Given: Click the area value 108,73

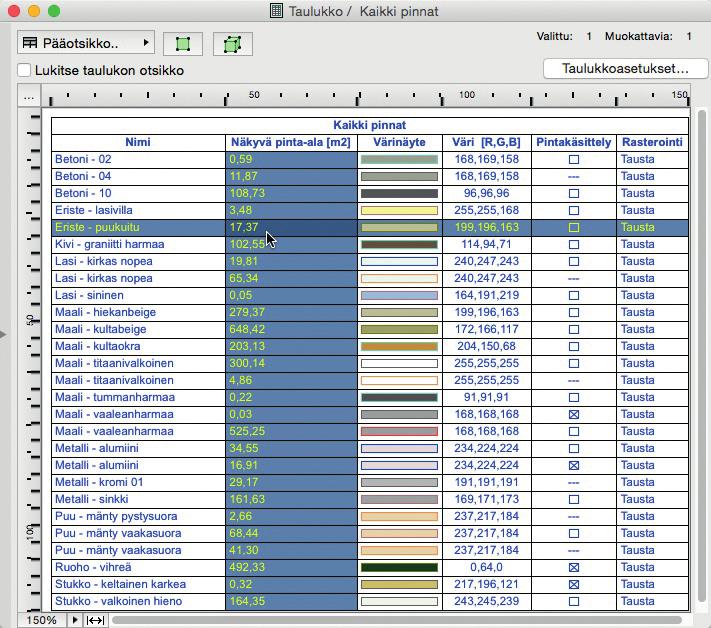Looking at the screenshot, I should click(x=247, y=194).
